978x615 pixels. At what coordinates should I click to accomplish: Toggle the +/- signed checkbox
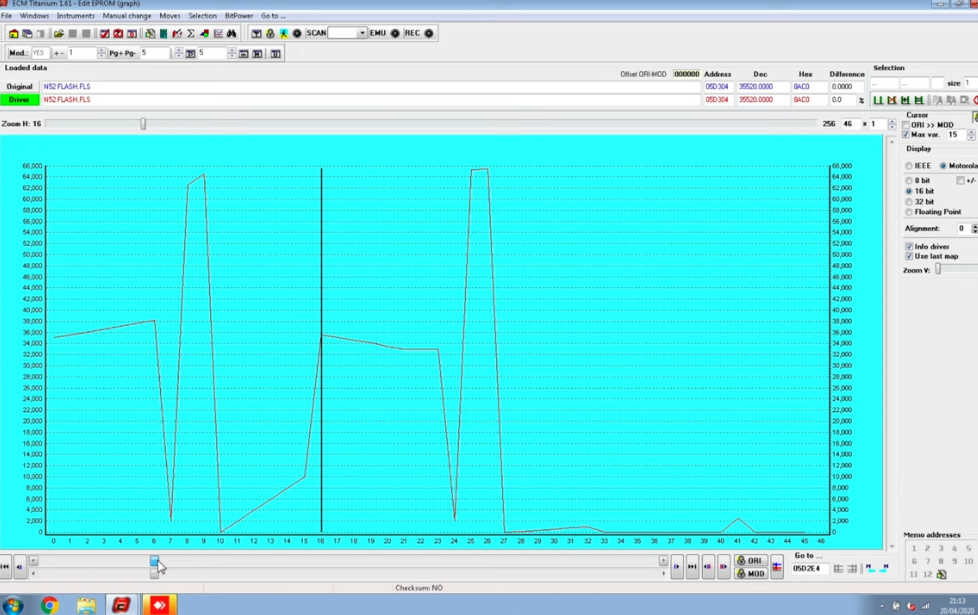[961, 180]
